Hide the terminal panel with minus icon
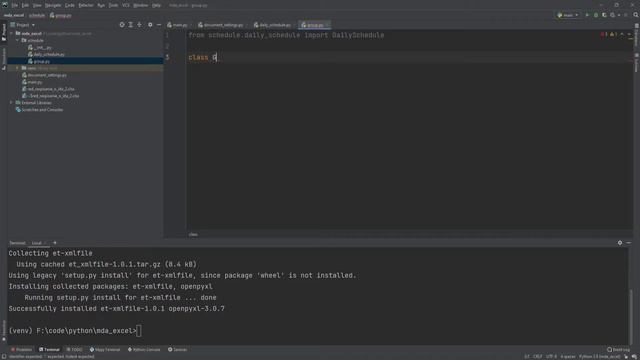 coord(629,243)
